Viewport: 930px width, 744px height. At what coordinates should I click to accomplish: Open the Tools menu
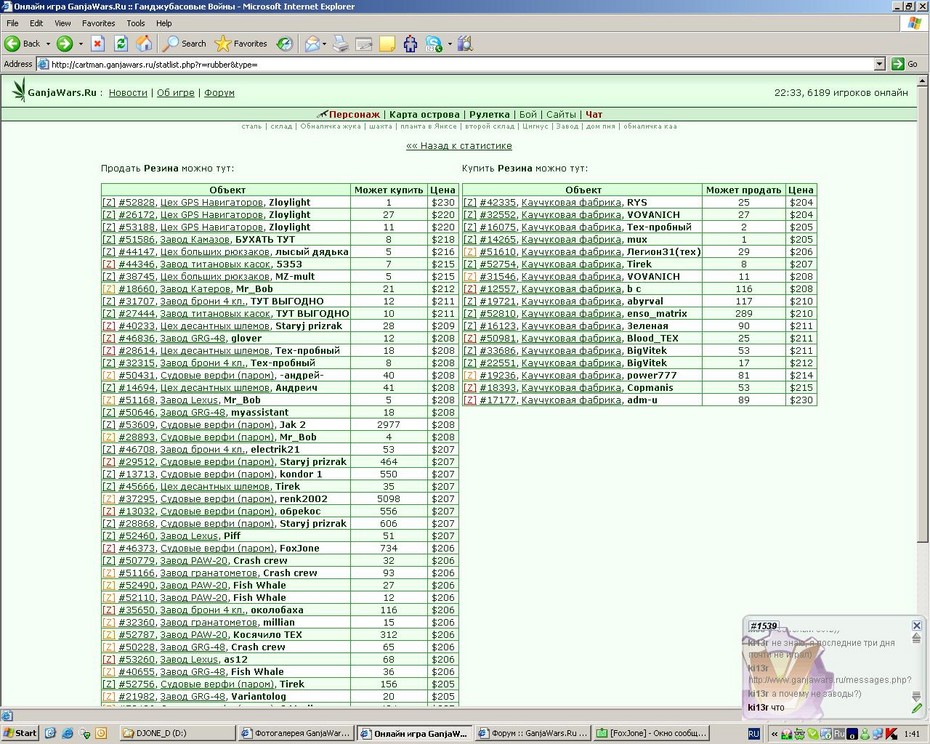135,23
